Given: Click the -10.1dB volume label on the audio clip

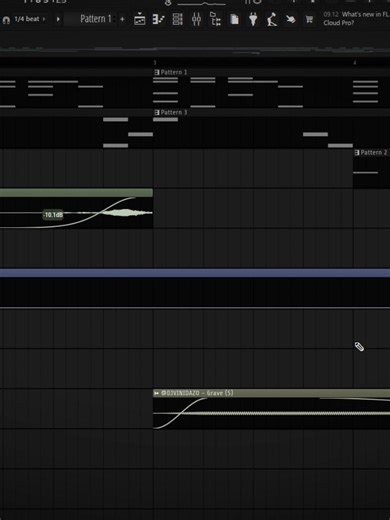Looking at the screenshot, I should click(x=53, y=215).
